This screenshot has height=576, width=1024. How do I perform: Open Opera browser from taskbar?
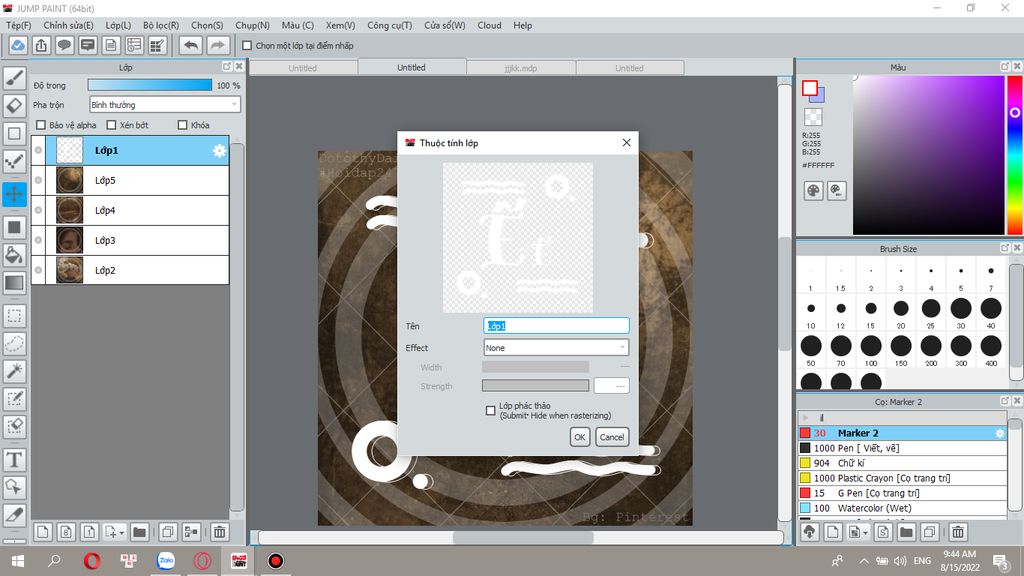(x=92, y=561)
